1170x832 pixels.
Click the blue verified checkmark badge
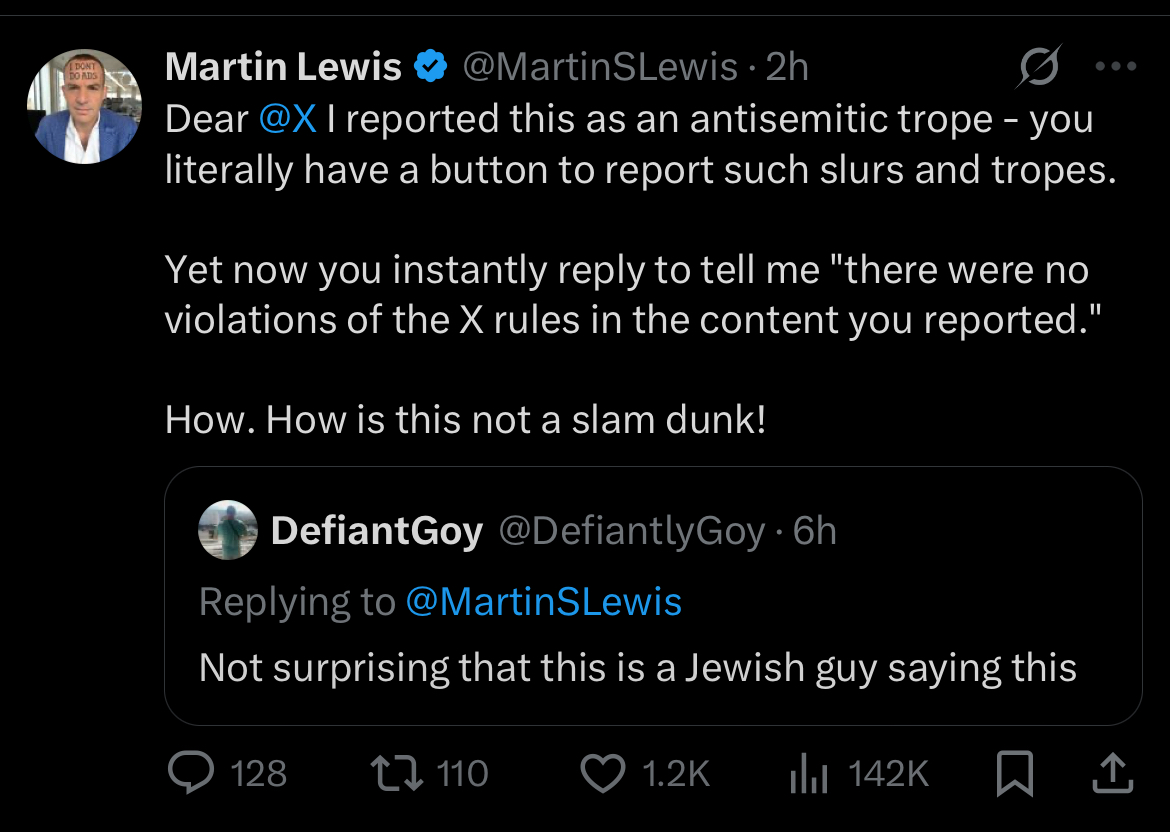coord(431,67)
